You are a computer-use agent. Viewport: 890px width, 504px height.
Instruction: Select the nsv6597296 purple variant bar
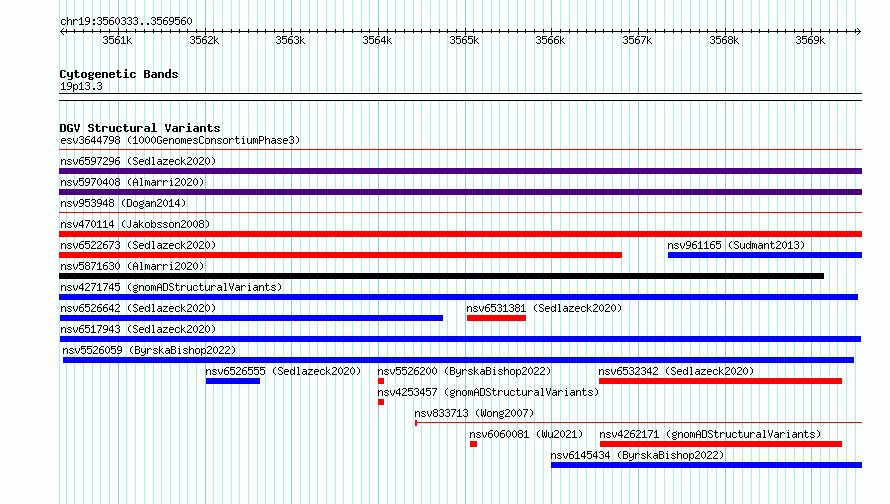pyautogui.click(x=460, y=171)
